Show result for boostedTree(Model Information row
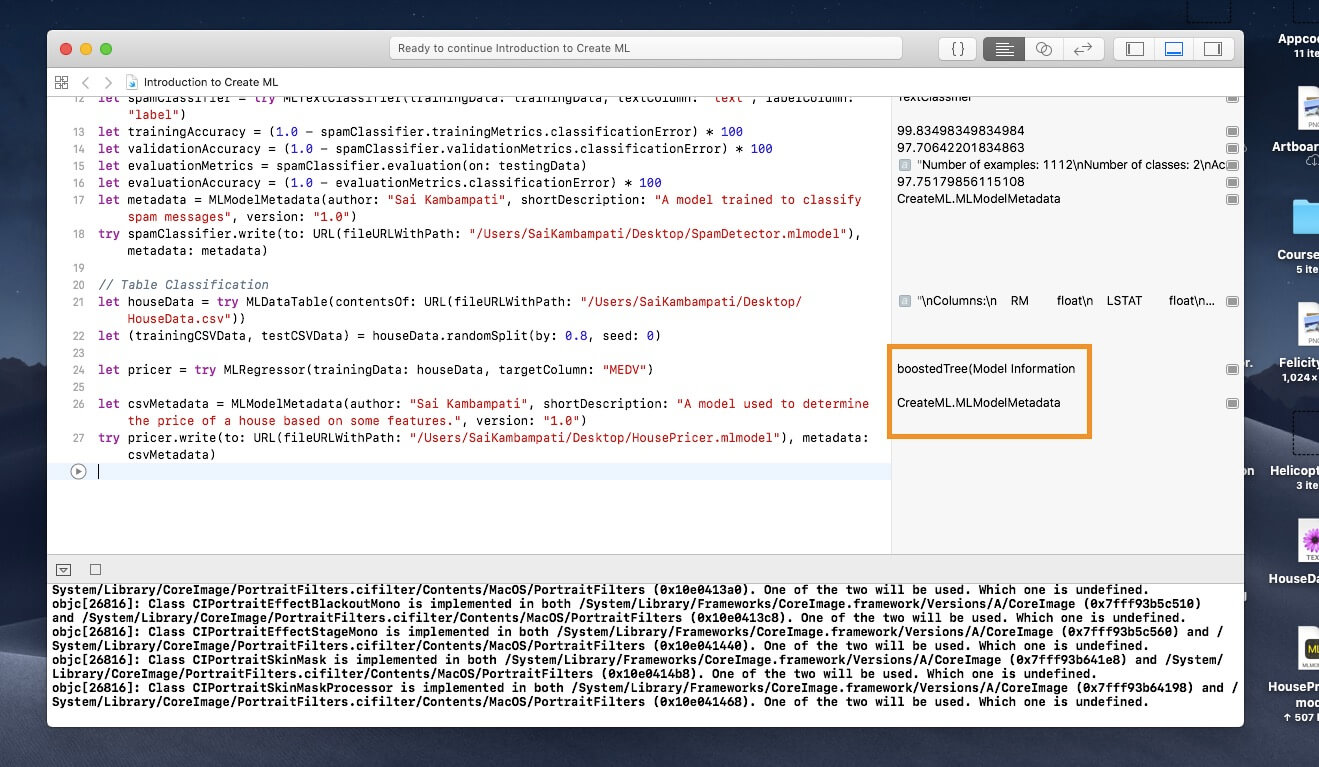This screenshot has height=767, width=1319. tap(1232, 369)
